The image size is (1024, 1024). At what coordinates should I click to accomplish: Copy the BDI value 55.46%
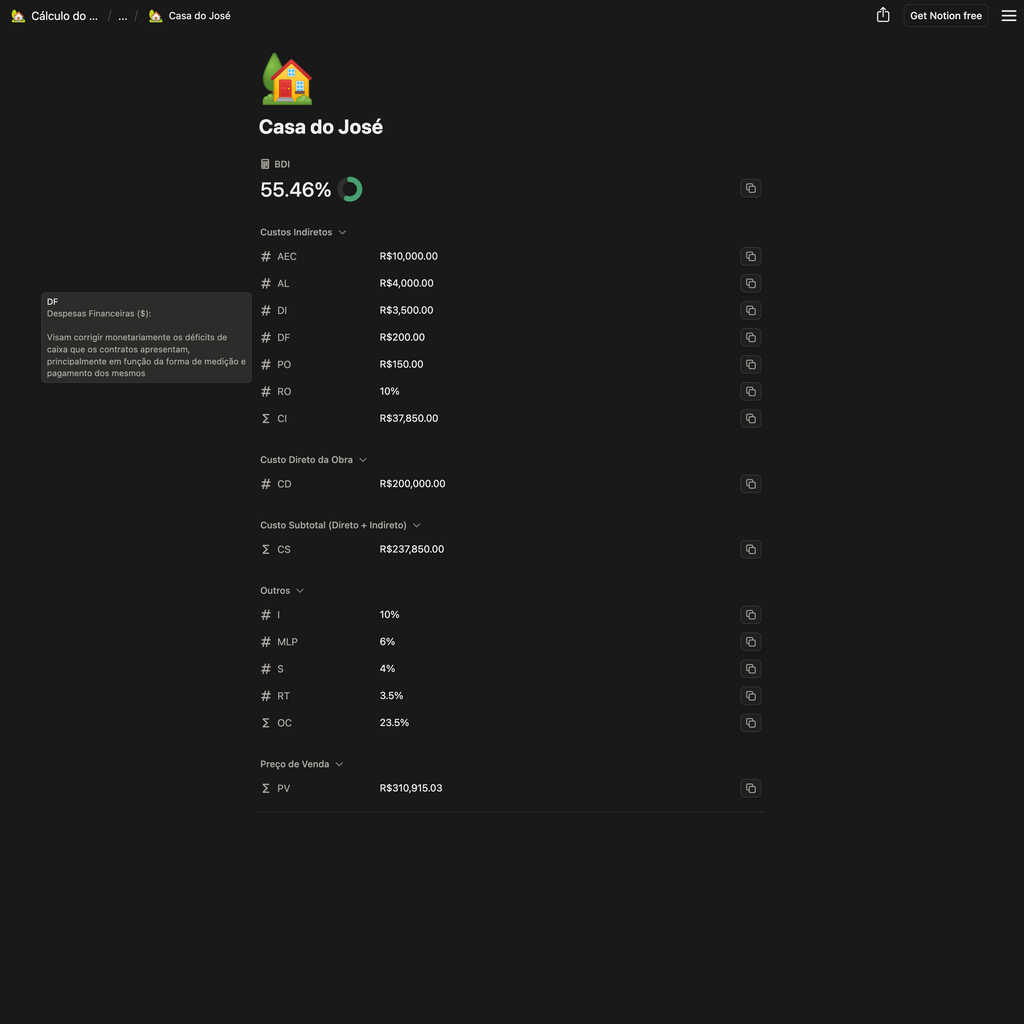click(750, 188)
